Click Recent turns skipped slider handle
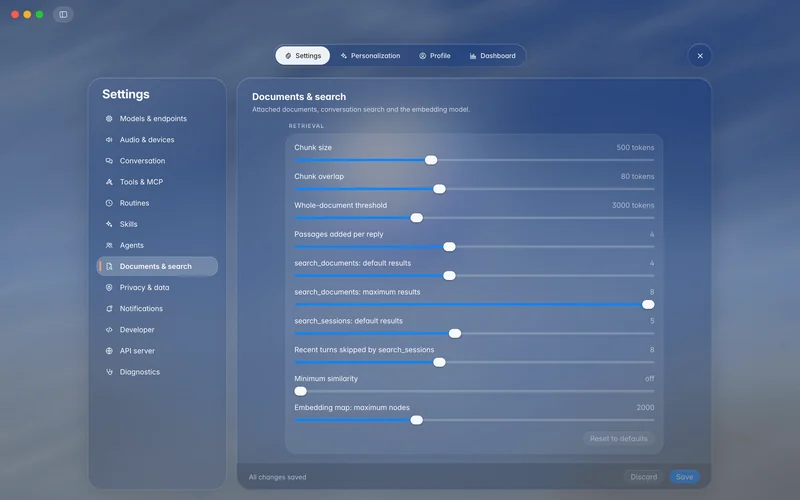The width and height of the screenshot is (800, 500). tap(439, 363)
